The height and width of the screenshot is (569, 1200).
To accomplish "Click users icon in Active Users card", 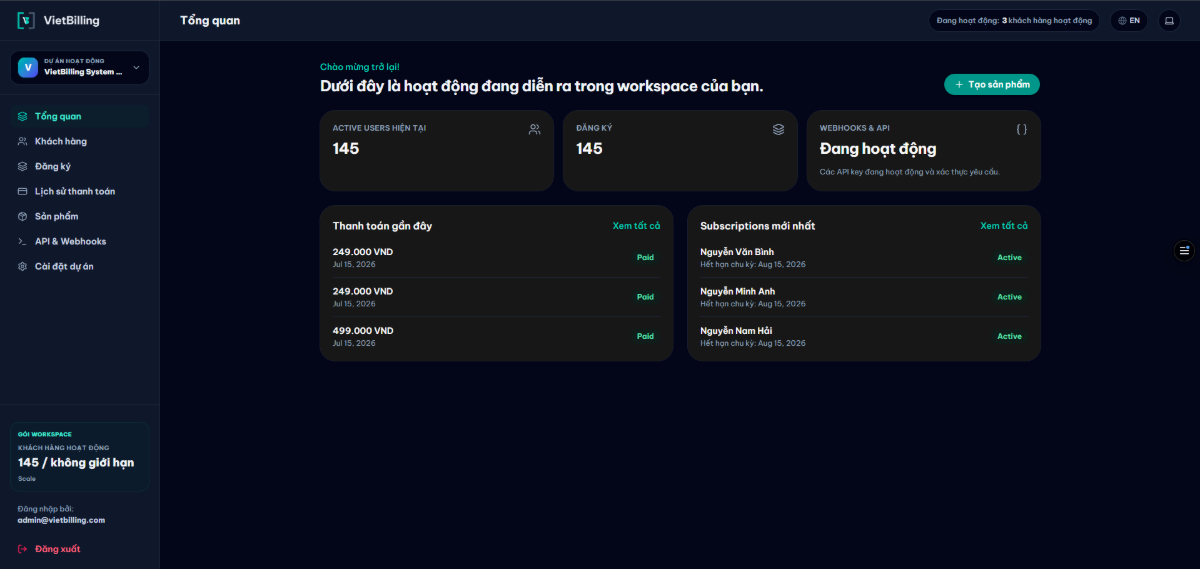I will tap(534, 129).
